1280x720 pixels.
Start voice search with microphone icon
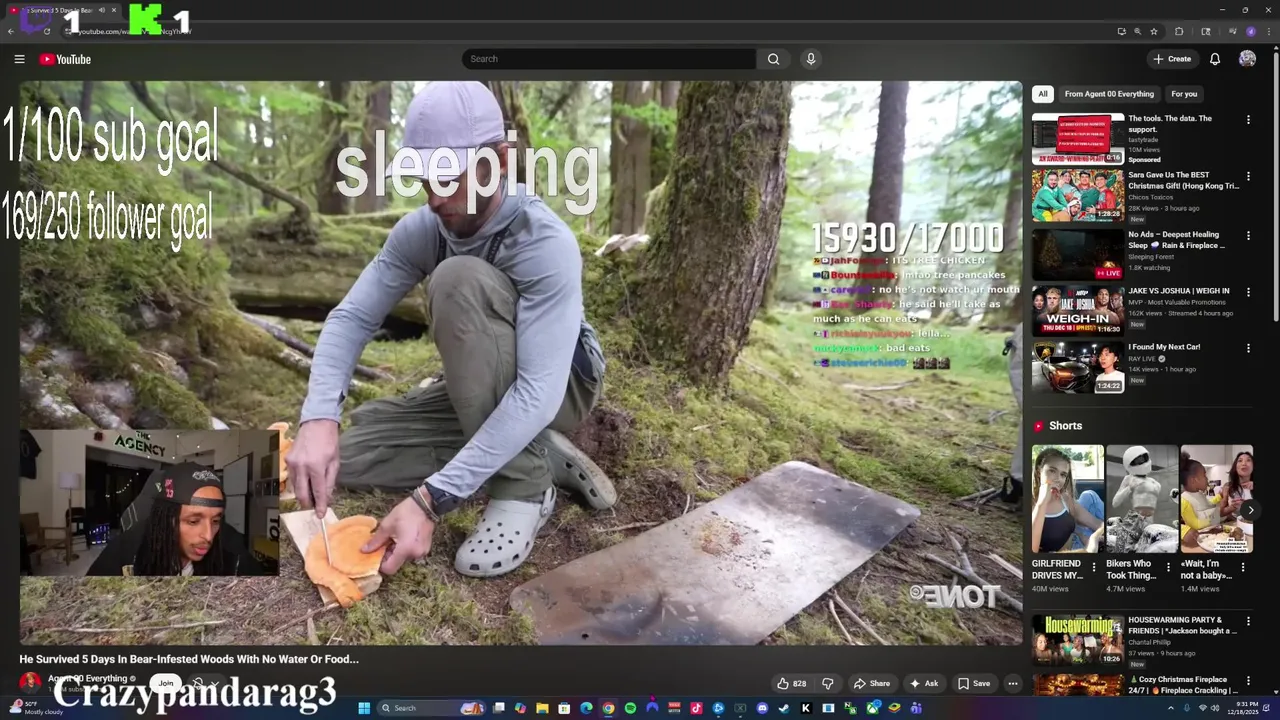click(811, 59)
